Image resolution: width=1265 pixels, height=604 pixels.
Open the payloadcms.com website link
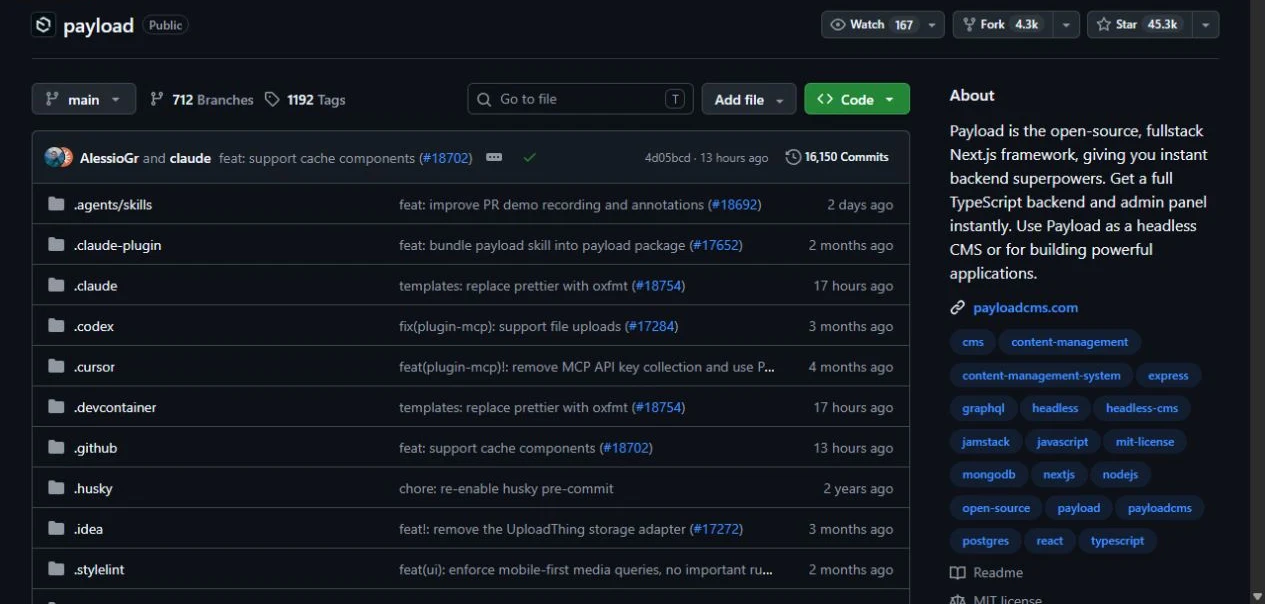[1025, 308]
